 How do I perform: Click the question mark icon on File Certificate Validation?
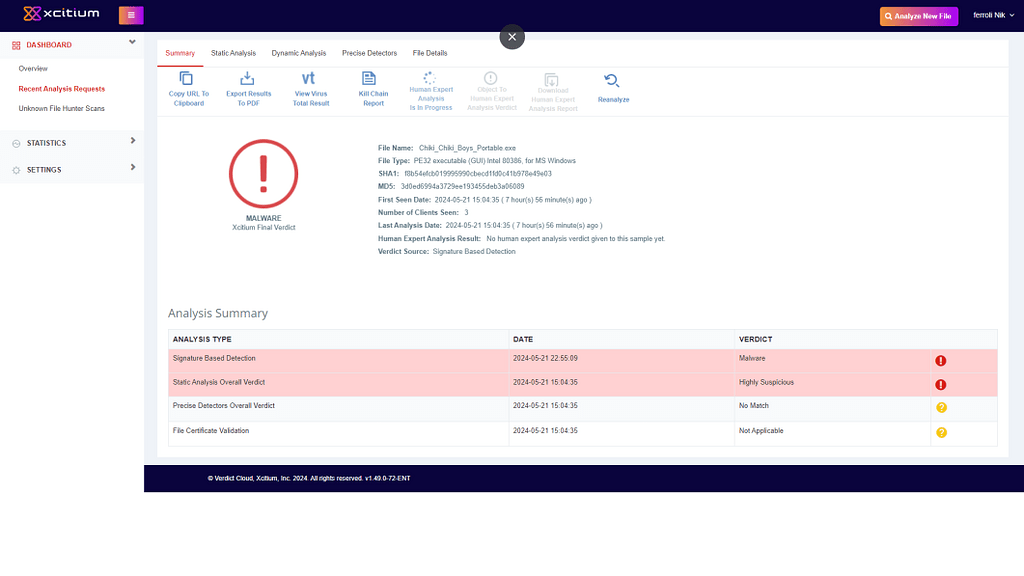pos(940,431)
